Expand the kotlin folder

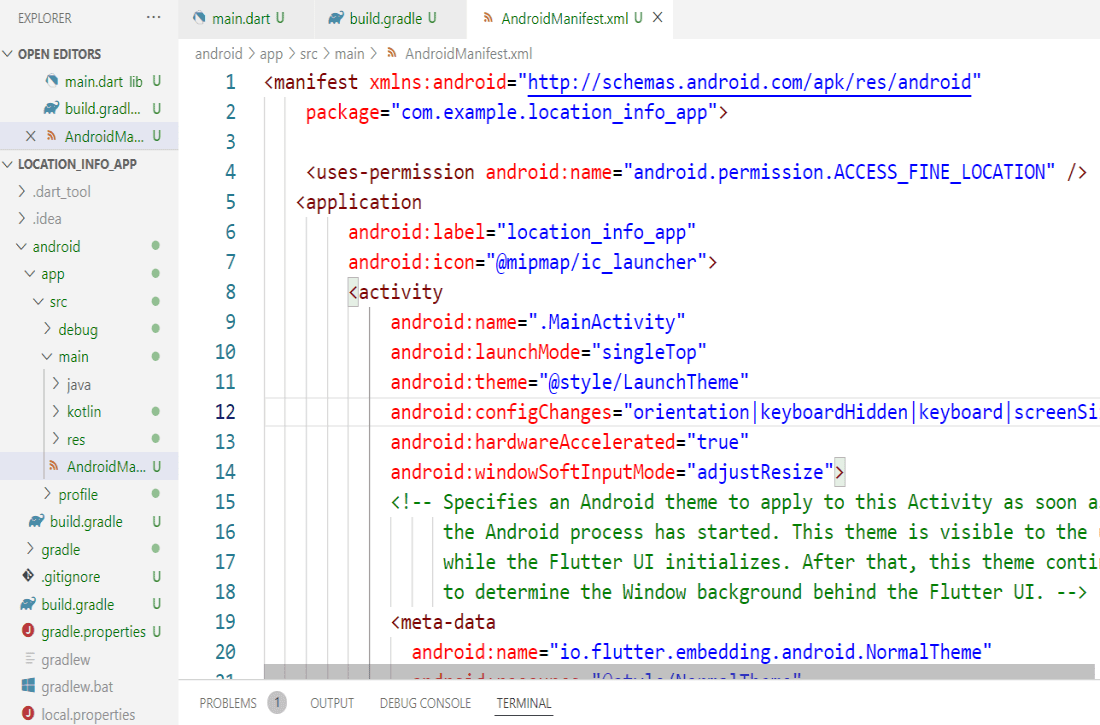tap(55, 411)
